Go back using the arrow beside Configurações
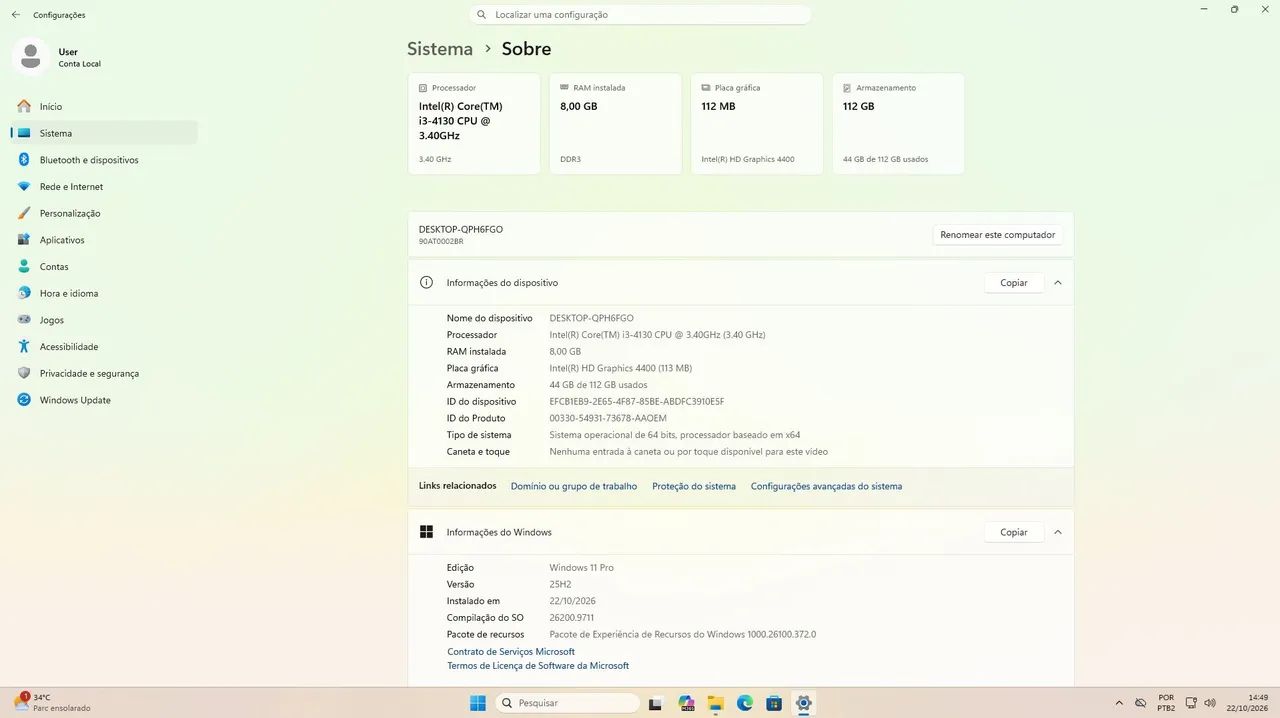The width and height of the screenshot is (1280, 718). pyautogui.click(x=16, y=15)
